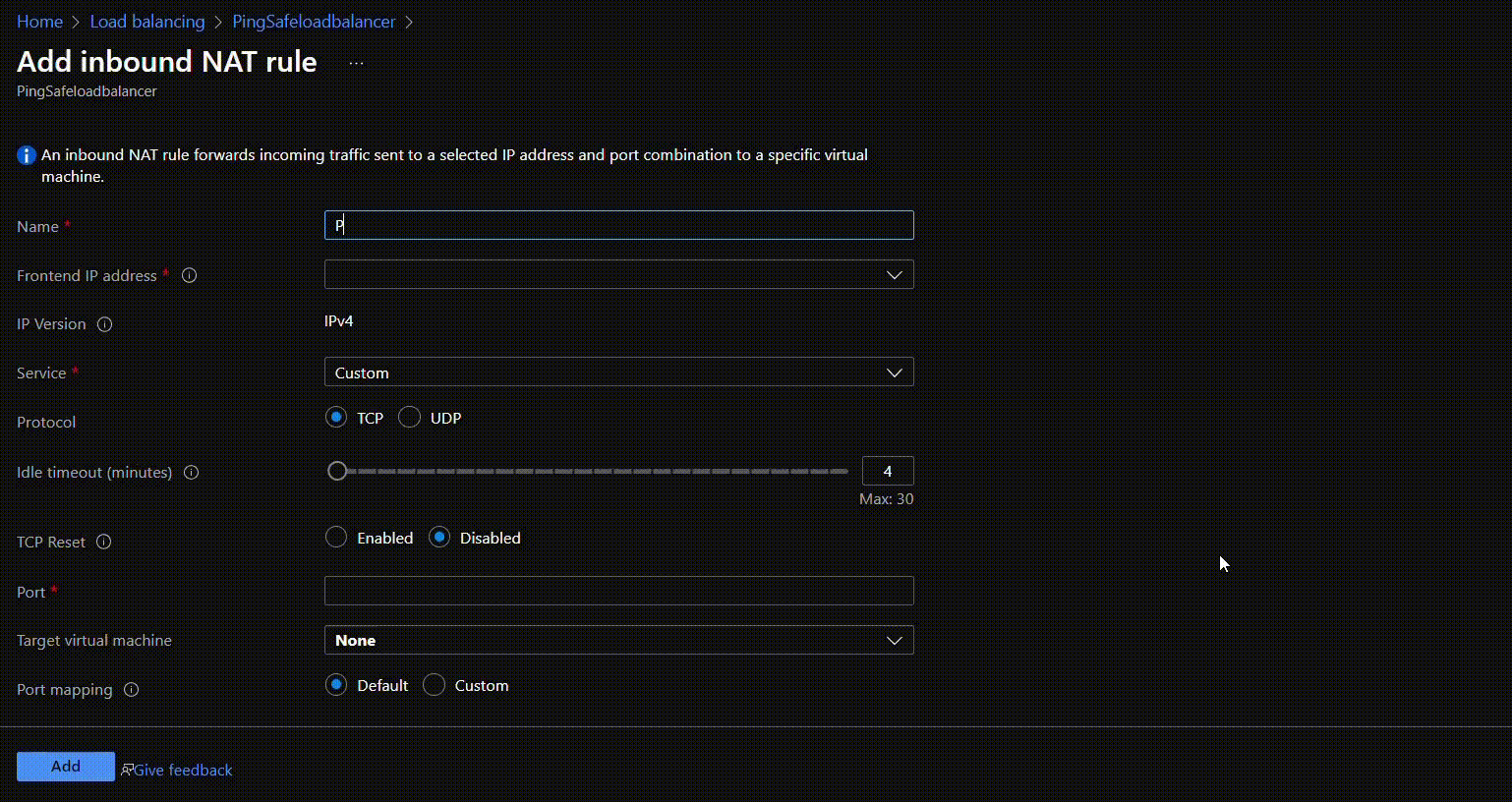Open the ellipsis menu beside page title

356,63
